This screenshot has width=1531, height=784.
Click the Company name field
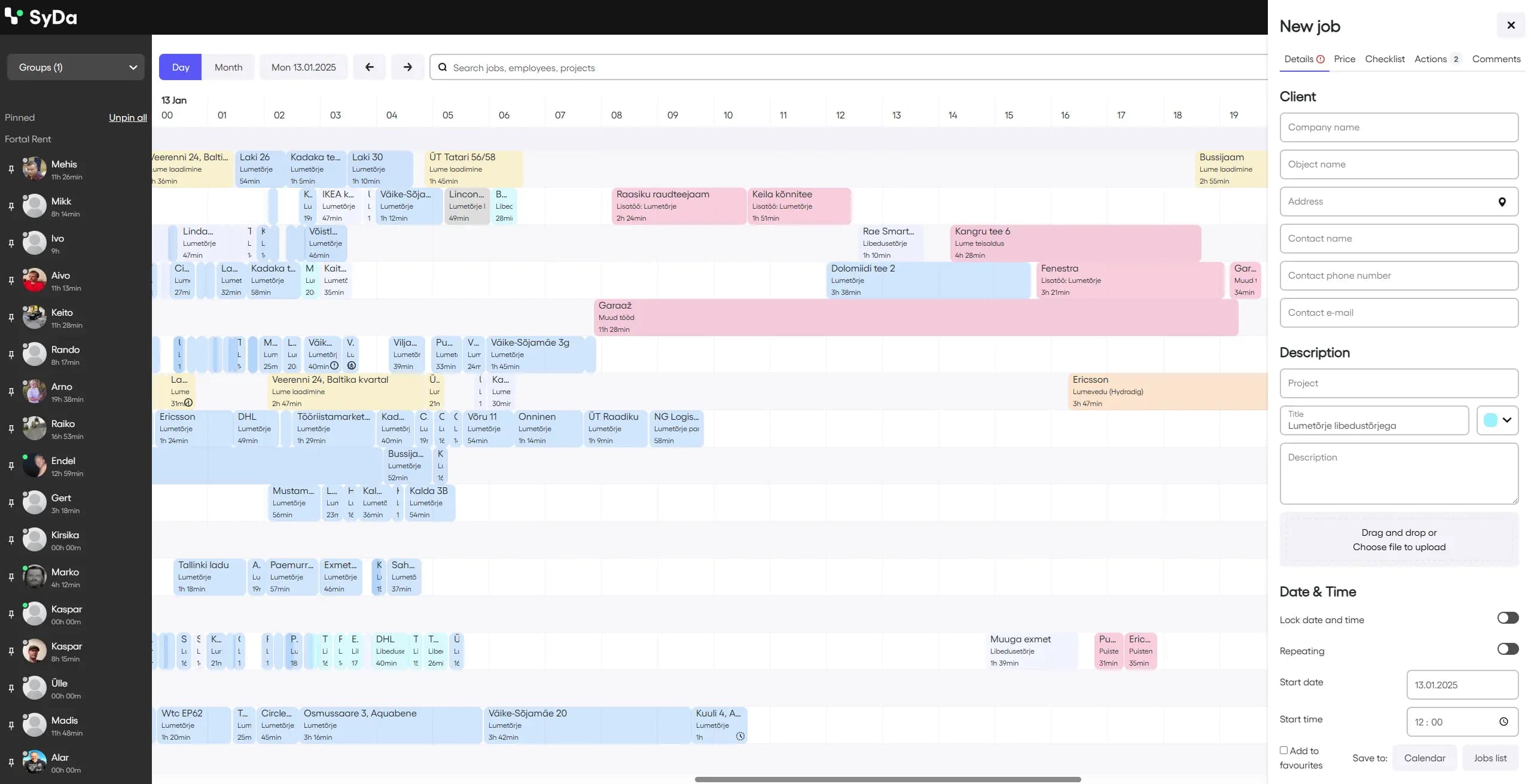(x=1399, y=127)
